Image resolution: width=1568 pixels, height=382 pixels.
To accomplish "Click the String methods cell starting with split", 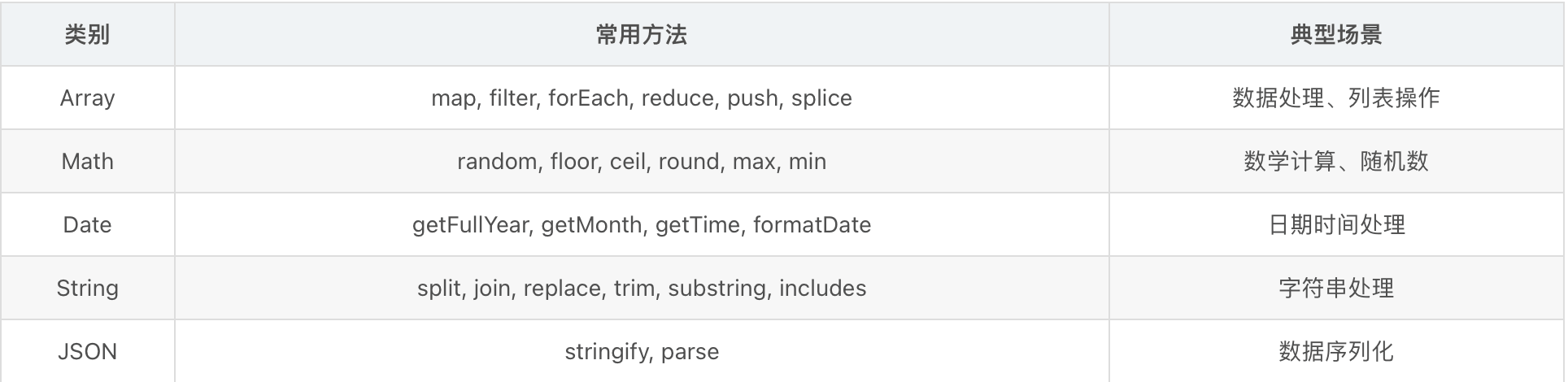I will [641, 289].
